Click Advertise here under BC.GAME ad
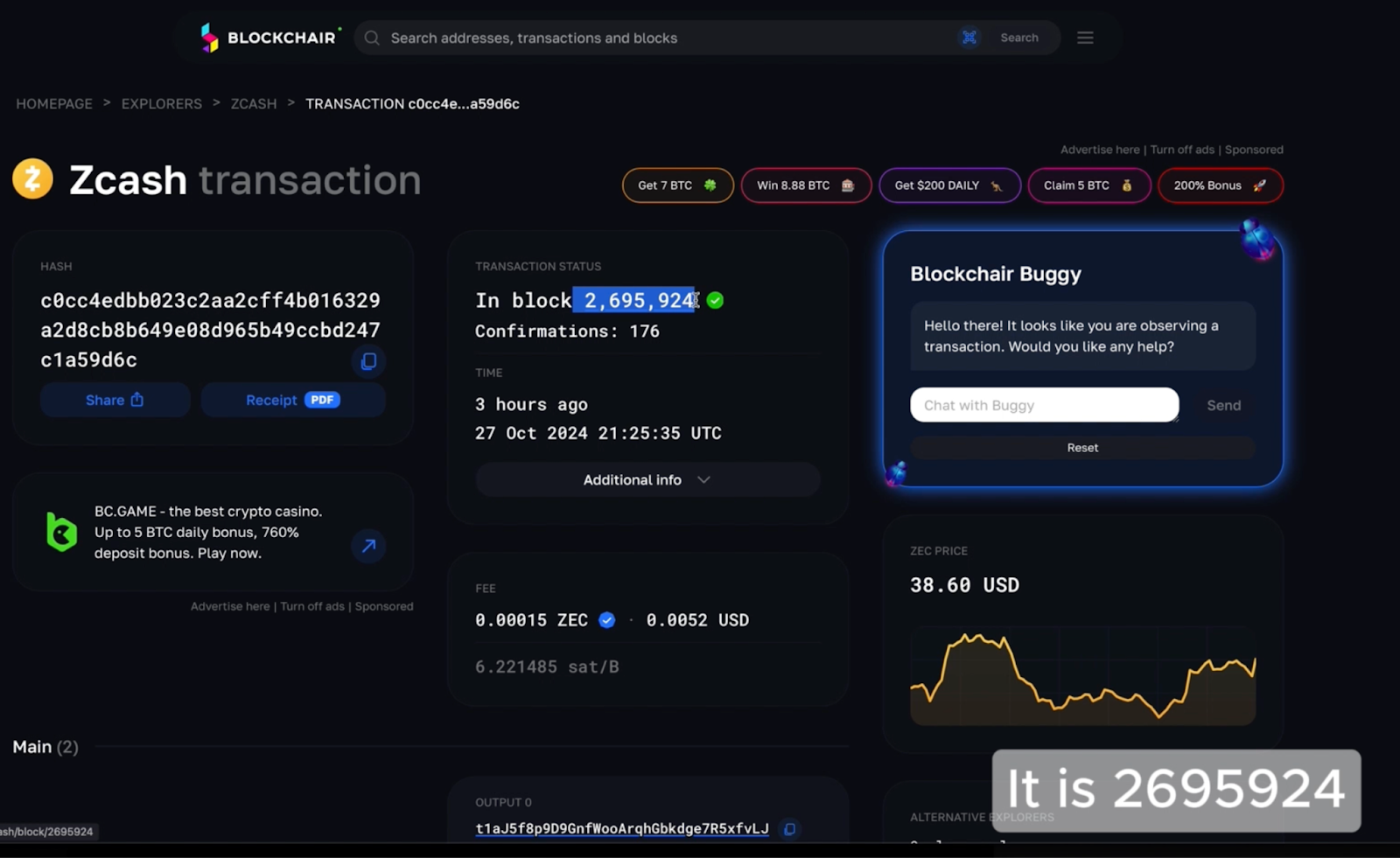The height and width of the screenshot is (858, 1400). coord(230,606)
